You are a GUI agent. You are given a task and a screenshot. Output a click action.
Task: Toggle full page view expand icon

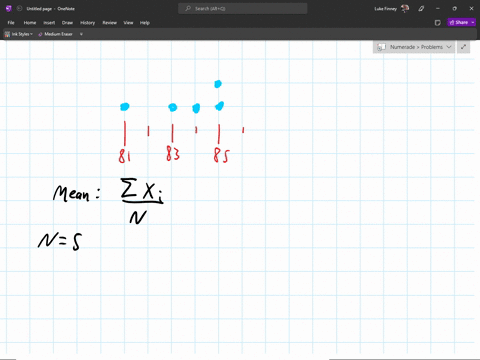pos(463,47)
